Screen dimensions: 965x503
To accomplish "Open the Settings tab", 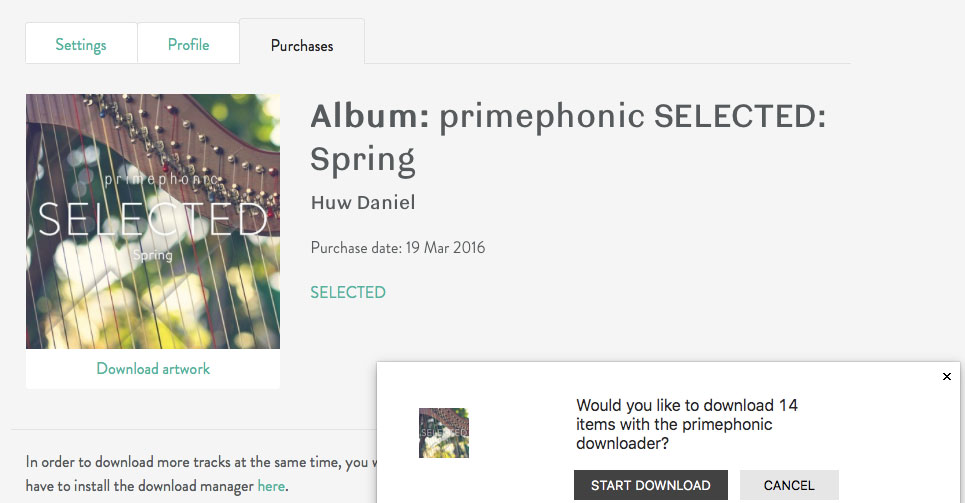I will pos(81,45).
